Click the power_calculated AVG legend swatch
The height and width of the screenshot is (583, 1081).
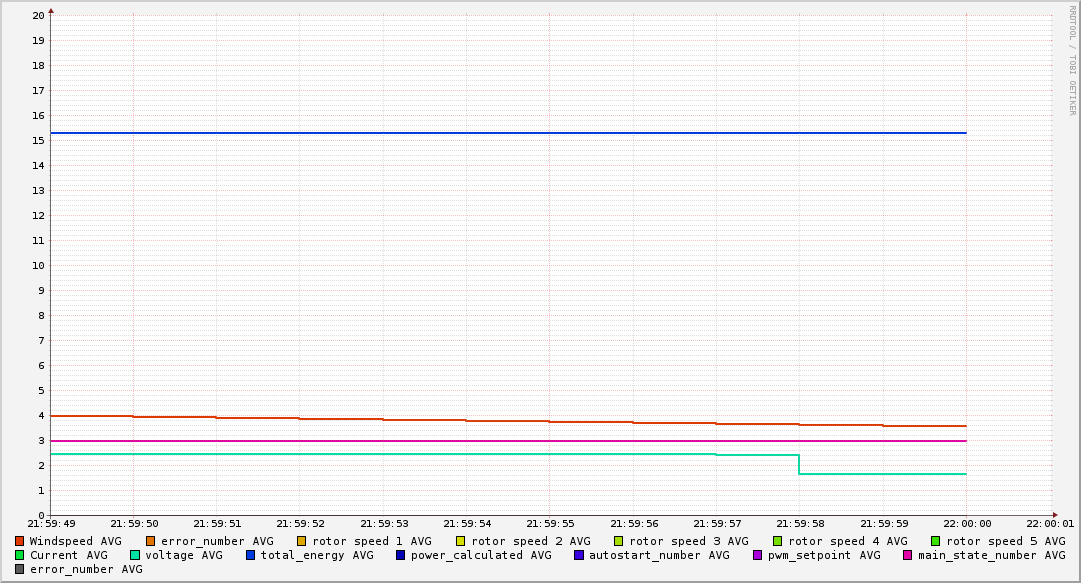(401, 555)
